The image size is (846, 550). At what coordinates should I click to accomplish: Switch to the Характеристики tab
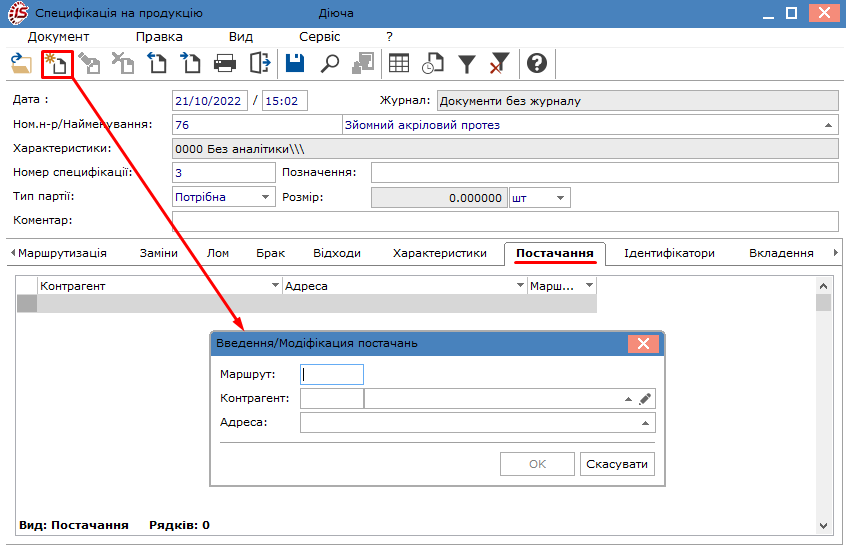(440, 253)
